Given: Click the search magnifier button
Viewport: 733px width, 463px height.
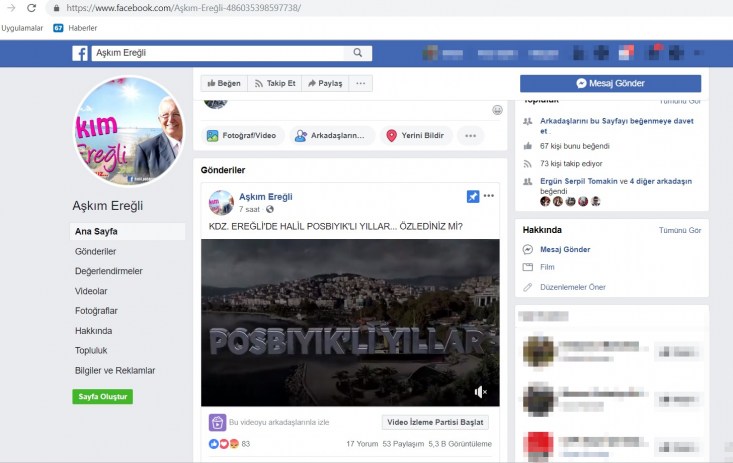Looking at the screenshot, I should pyautogui.click(x=359, y=54).
